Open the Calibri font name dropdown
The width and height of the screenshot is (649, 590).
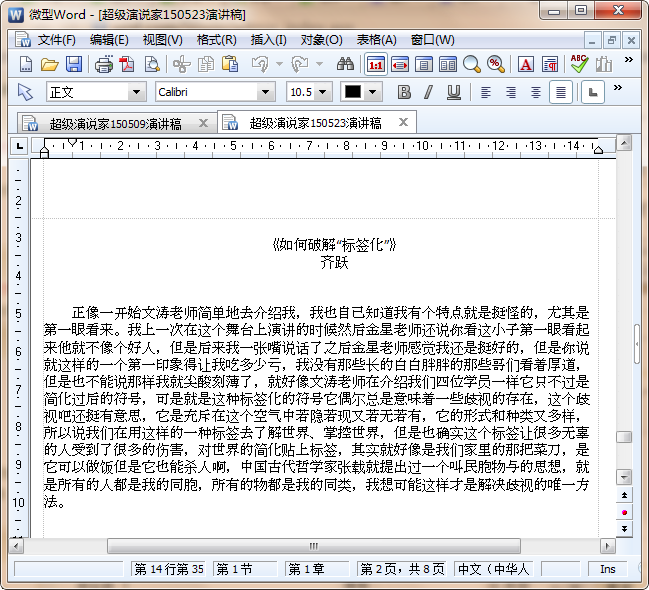tap(265, 92)
